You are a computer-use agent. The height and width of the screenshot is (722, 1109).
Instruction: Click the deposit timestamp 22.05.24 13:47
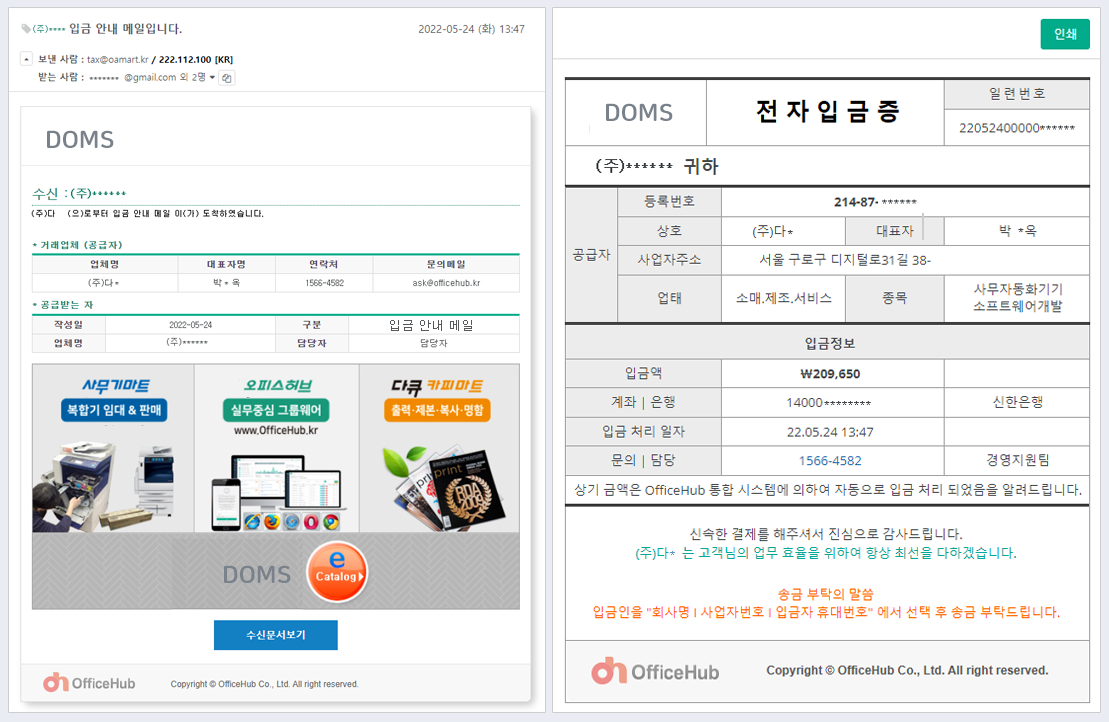tap(830, 432)
